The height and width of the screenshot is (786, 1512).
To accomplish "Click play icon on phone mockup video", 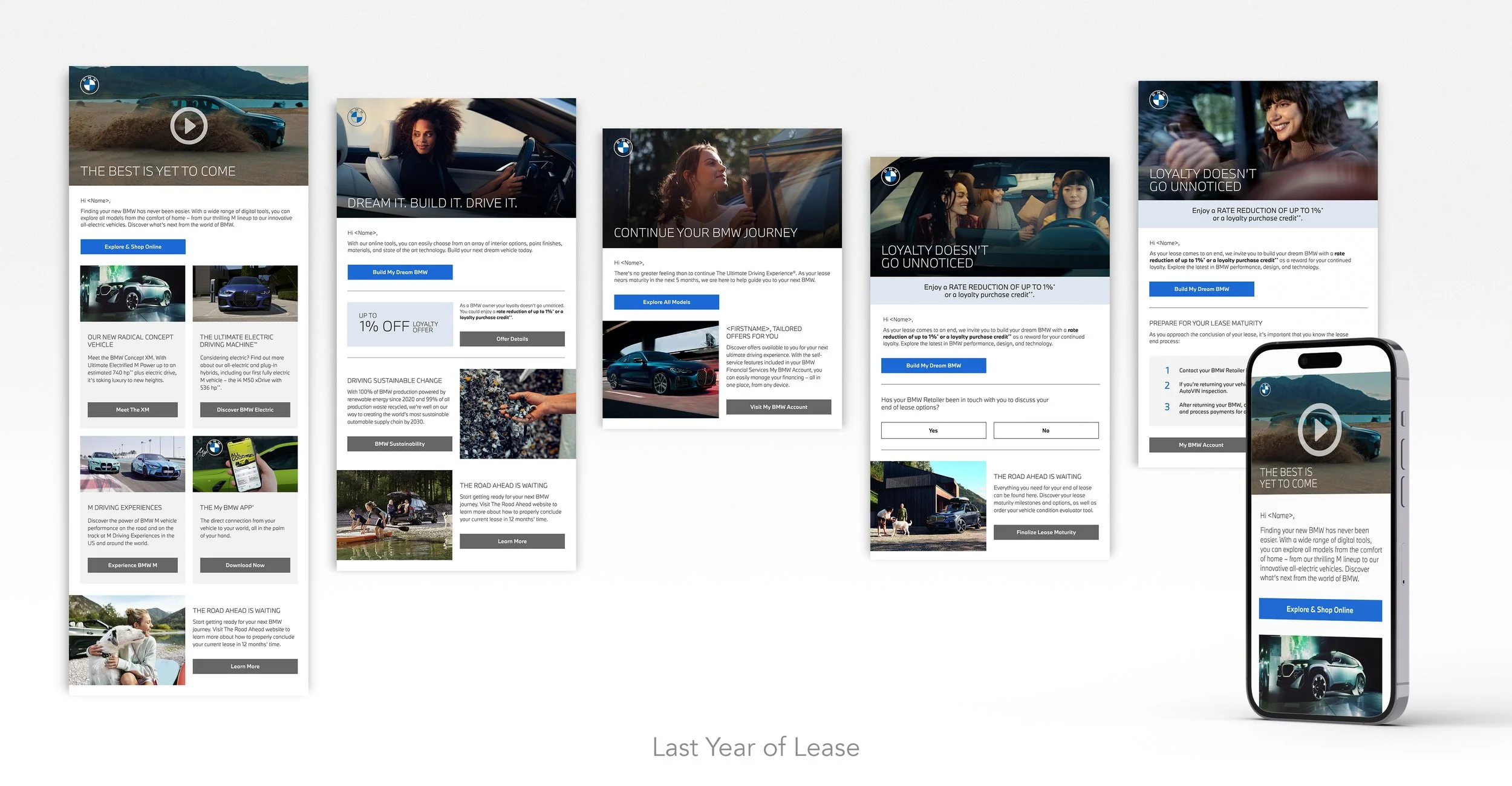I will 1319,429.
